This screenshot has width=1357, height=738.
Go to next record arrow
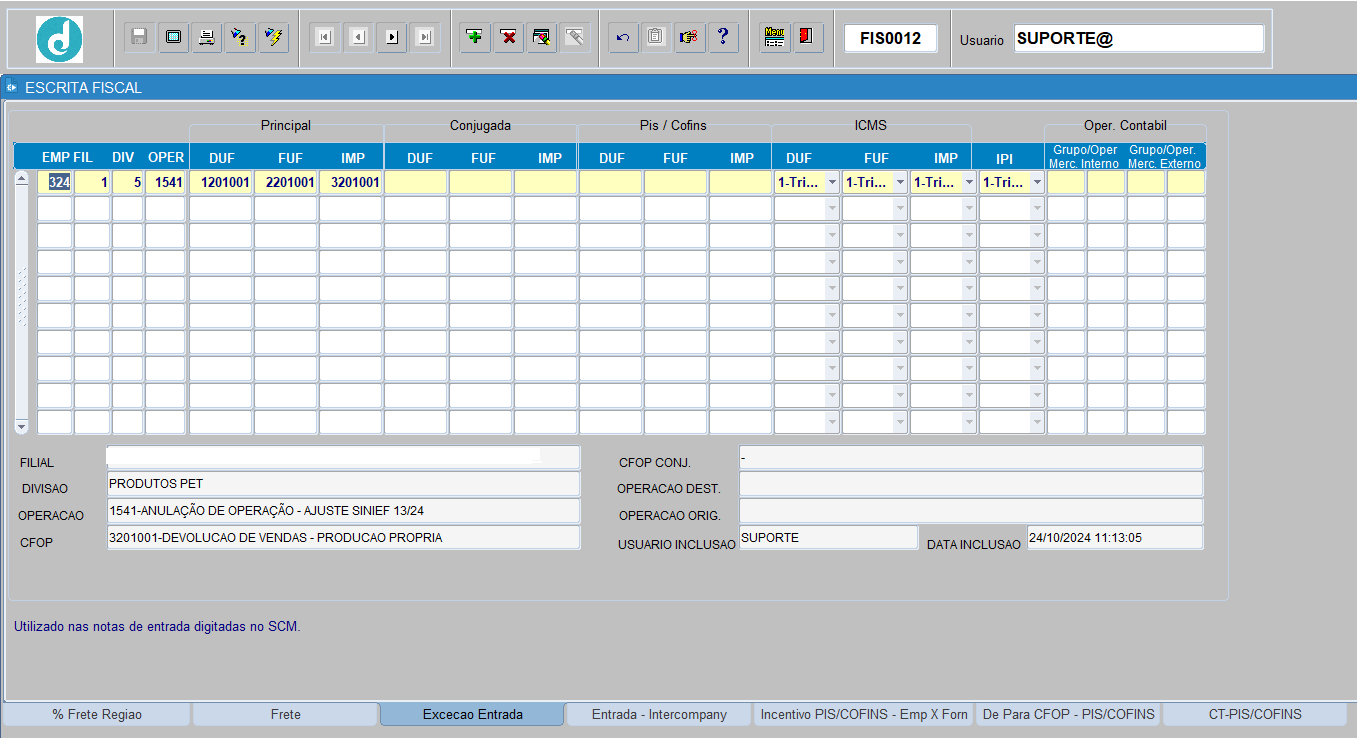391,37
